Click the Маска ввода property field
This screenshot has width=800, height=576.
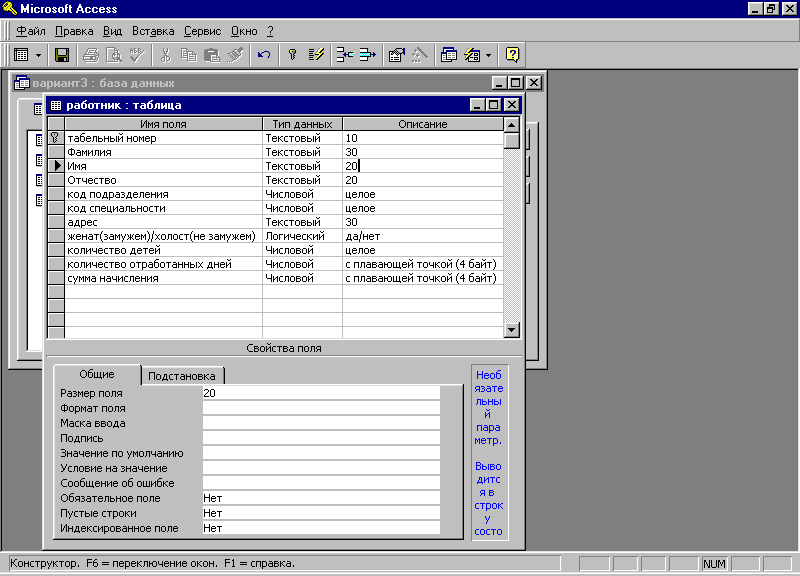pos(321,423)
